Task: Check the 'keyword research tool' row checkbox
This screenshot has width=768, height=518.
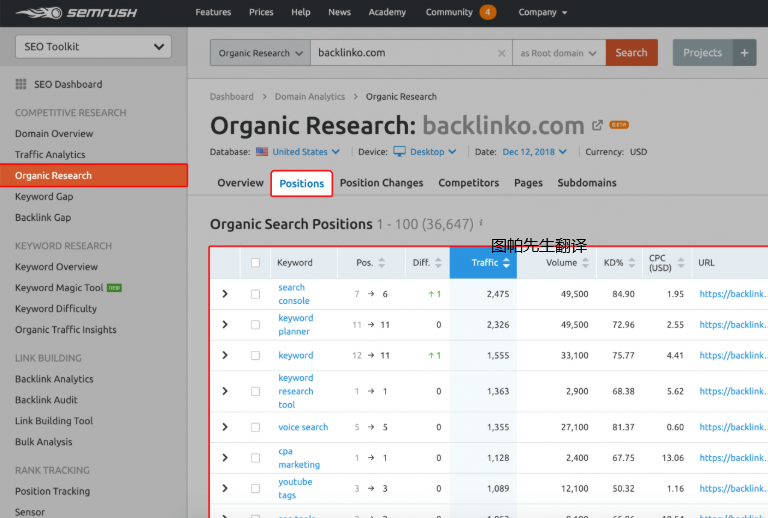Action: point(255,391)
